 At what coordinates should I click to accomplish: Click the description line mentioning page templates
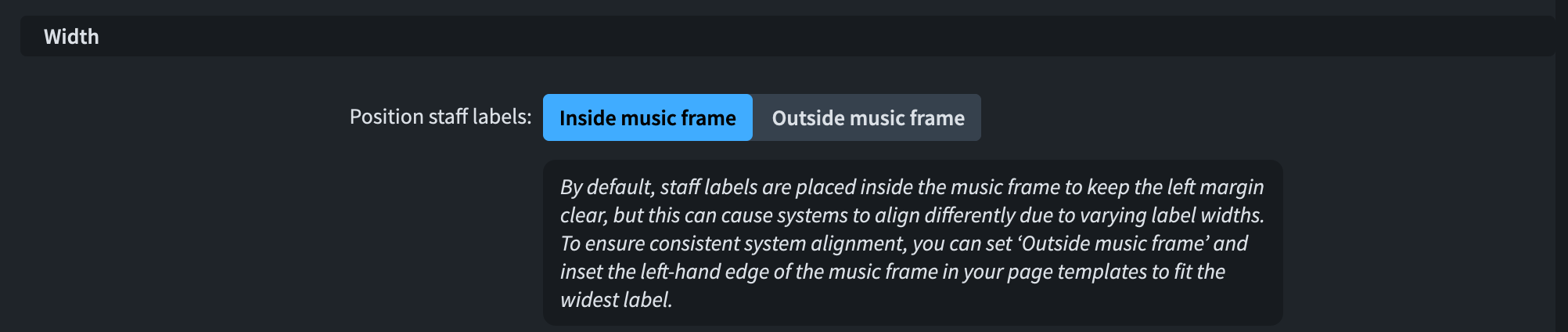[x=892, y=272]
